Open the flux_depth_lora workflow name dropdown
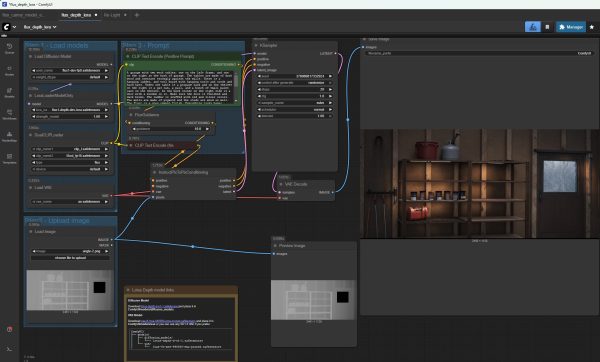 click(x=40, y=27)
